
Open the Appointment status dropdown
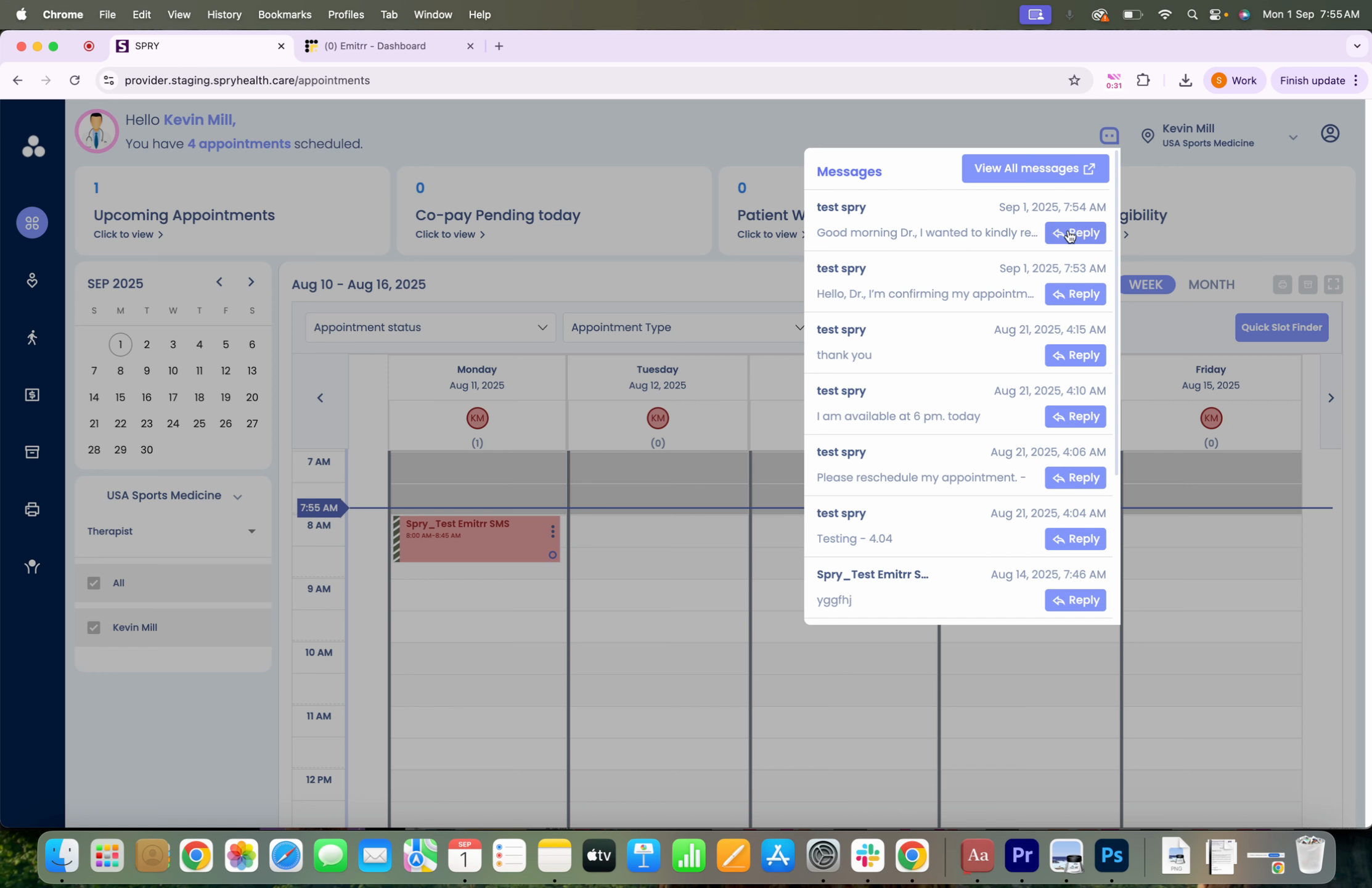pos(430,327)
